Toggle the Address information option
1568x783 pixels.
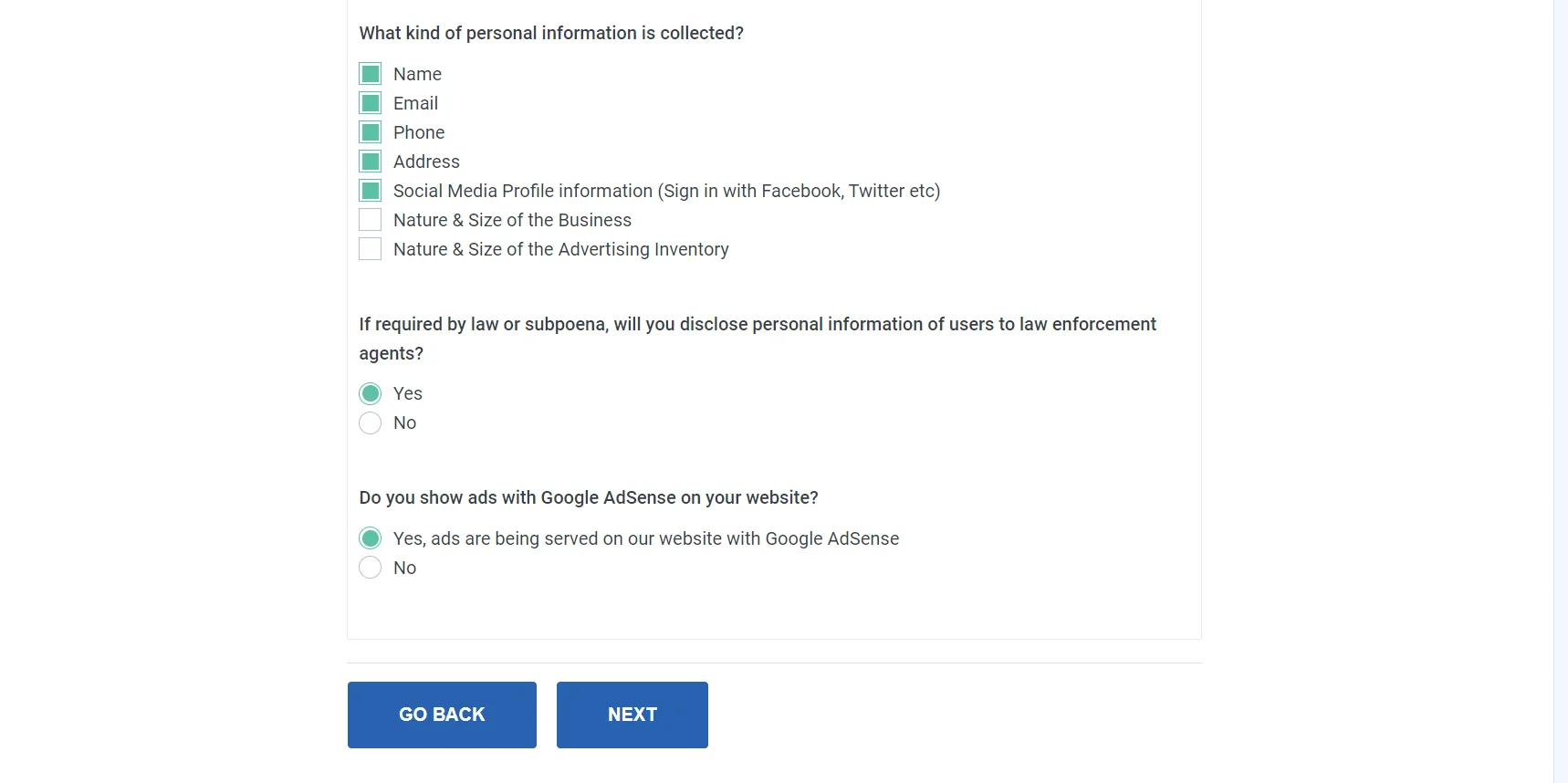(370, 161)
